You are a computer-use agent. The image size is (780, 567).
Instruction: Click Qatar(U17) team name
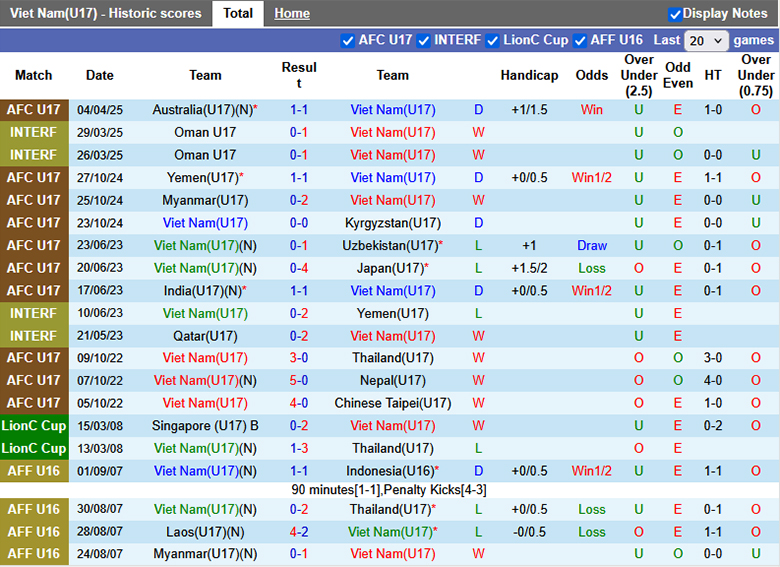click(205, 336)
